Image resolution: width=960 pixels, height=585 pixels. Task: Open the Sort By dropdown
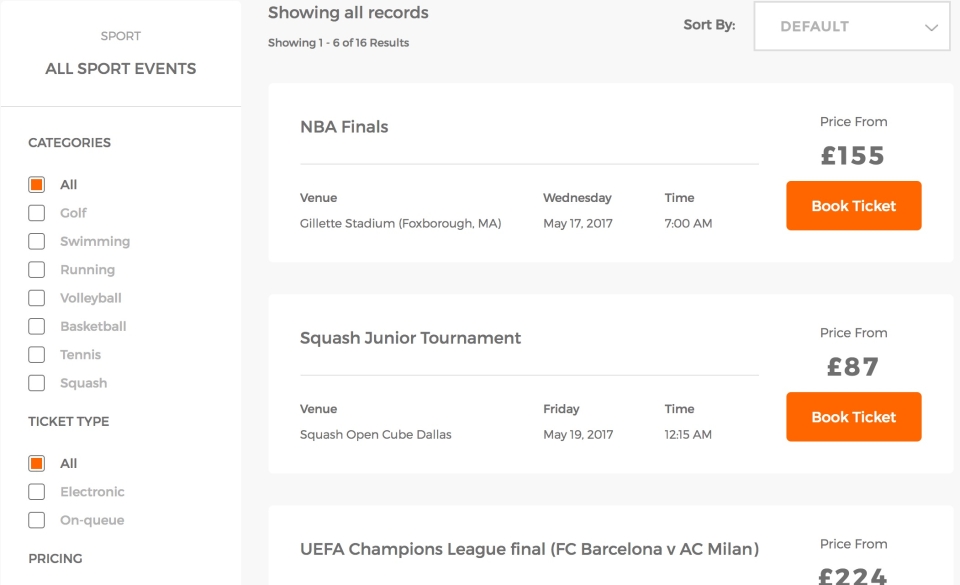coord(851,26)
